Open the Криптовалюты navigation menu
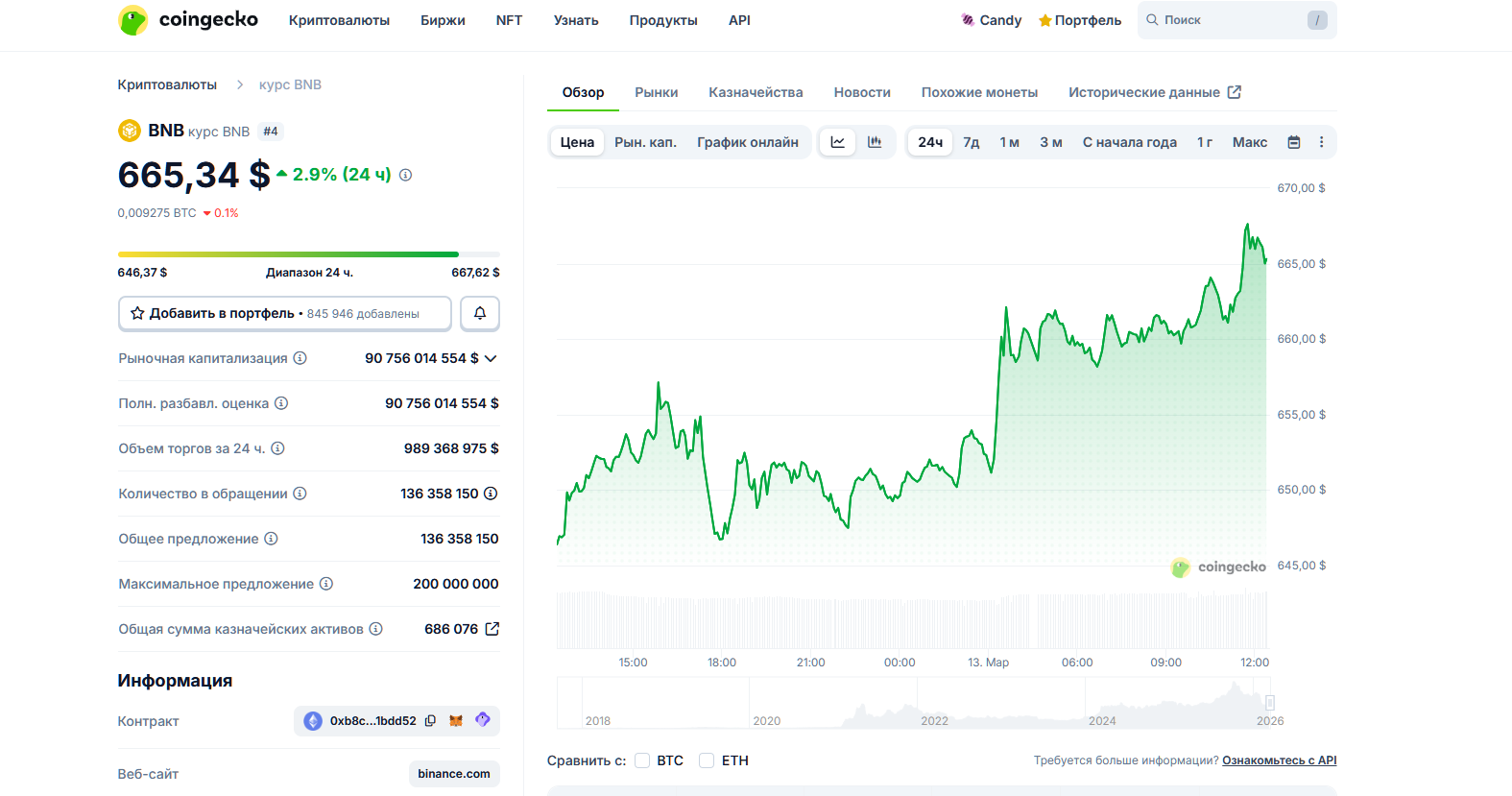The height and width of the screenshot is (796, 1512). [339, 20]
